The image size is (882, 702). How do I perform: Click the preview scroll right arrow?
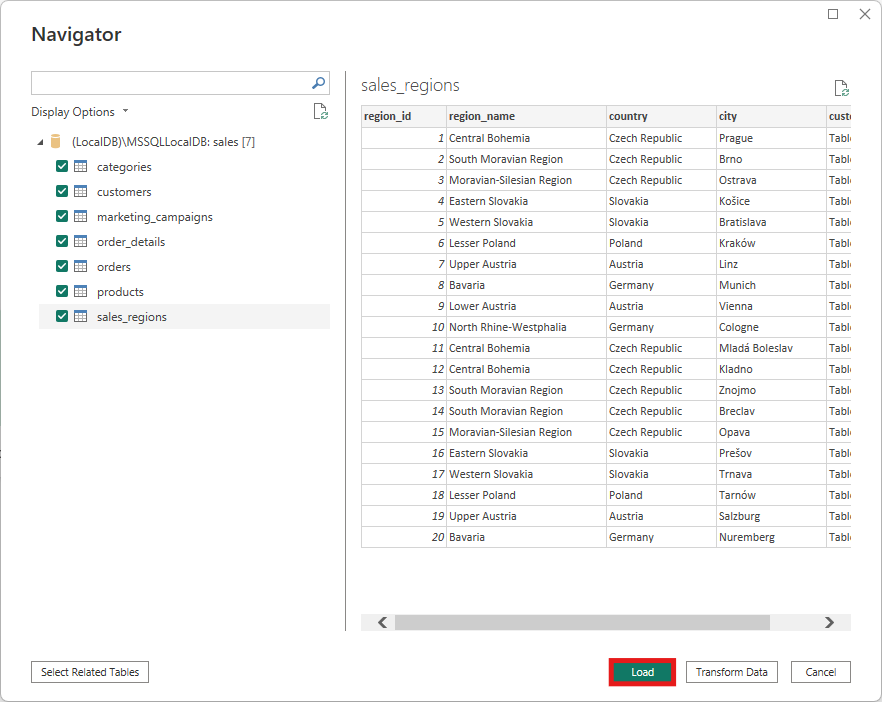pos(829,623)
